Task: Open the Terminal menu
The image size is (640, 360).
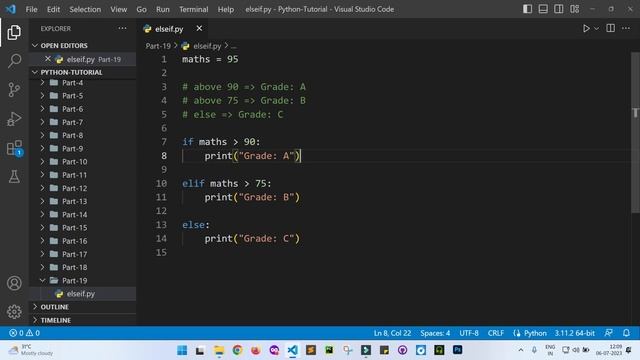Action: [x=193, y=9]
